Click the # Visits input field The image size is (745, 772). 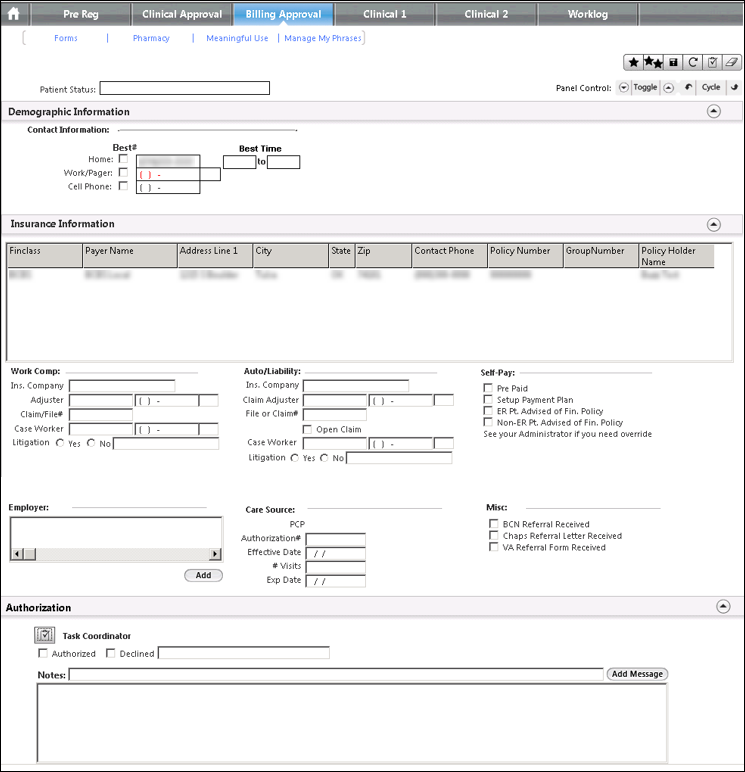point(335,567)
